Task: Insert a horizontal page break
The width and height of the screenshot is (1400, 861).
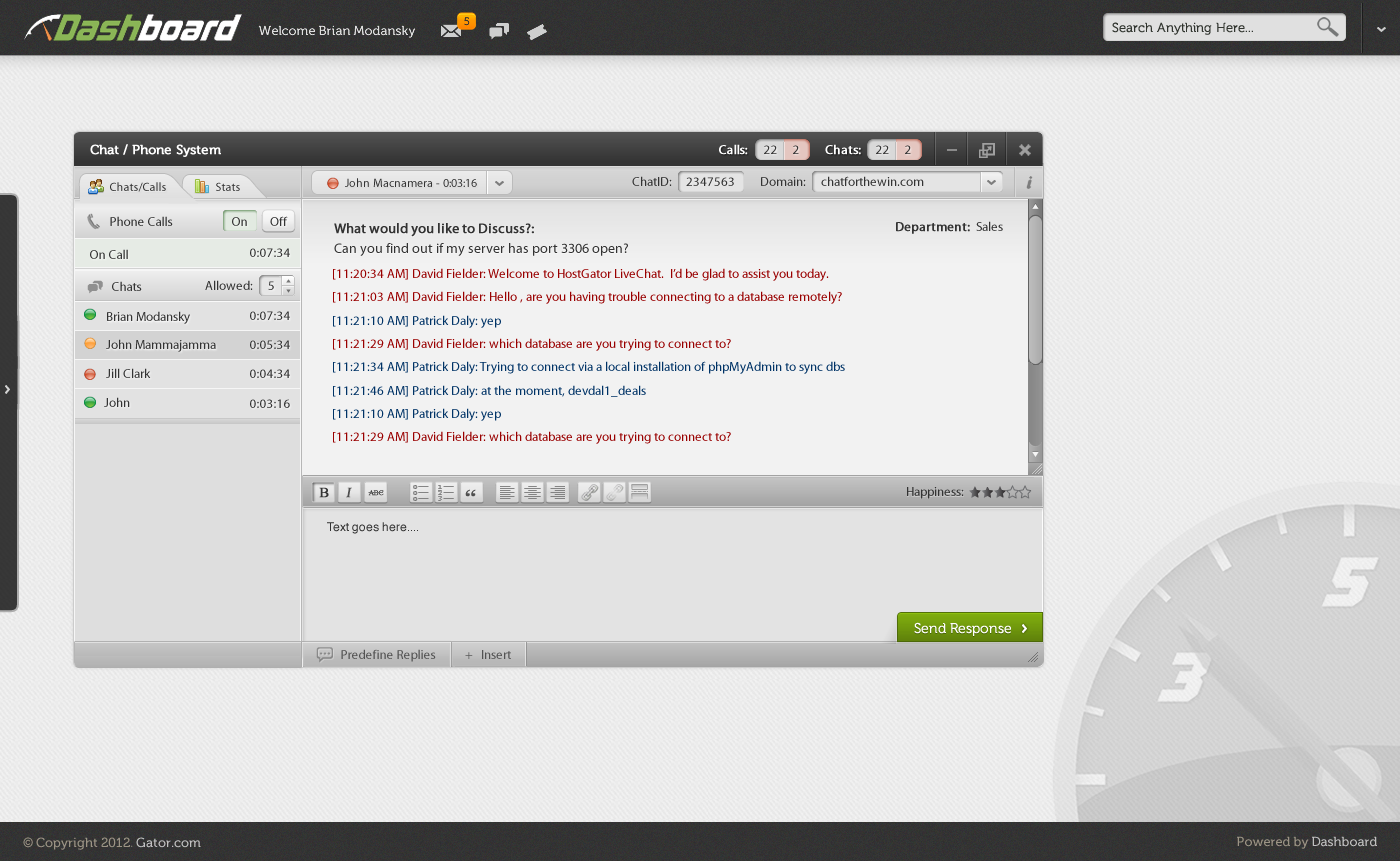Action: pos(640,492)
